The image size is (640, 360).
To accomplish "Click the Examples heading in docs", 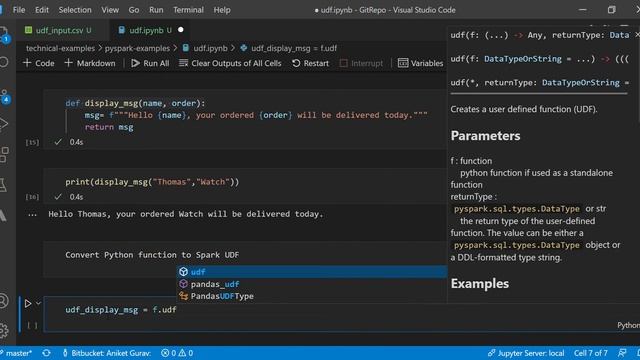I will point(480,284).
